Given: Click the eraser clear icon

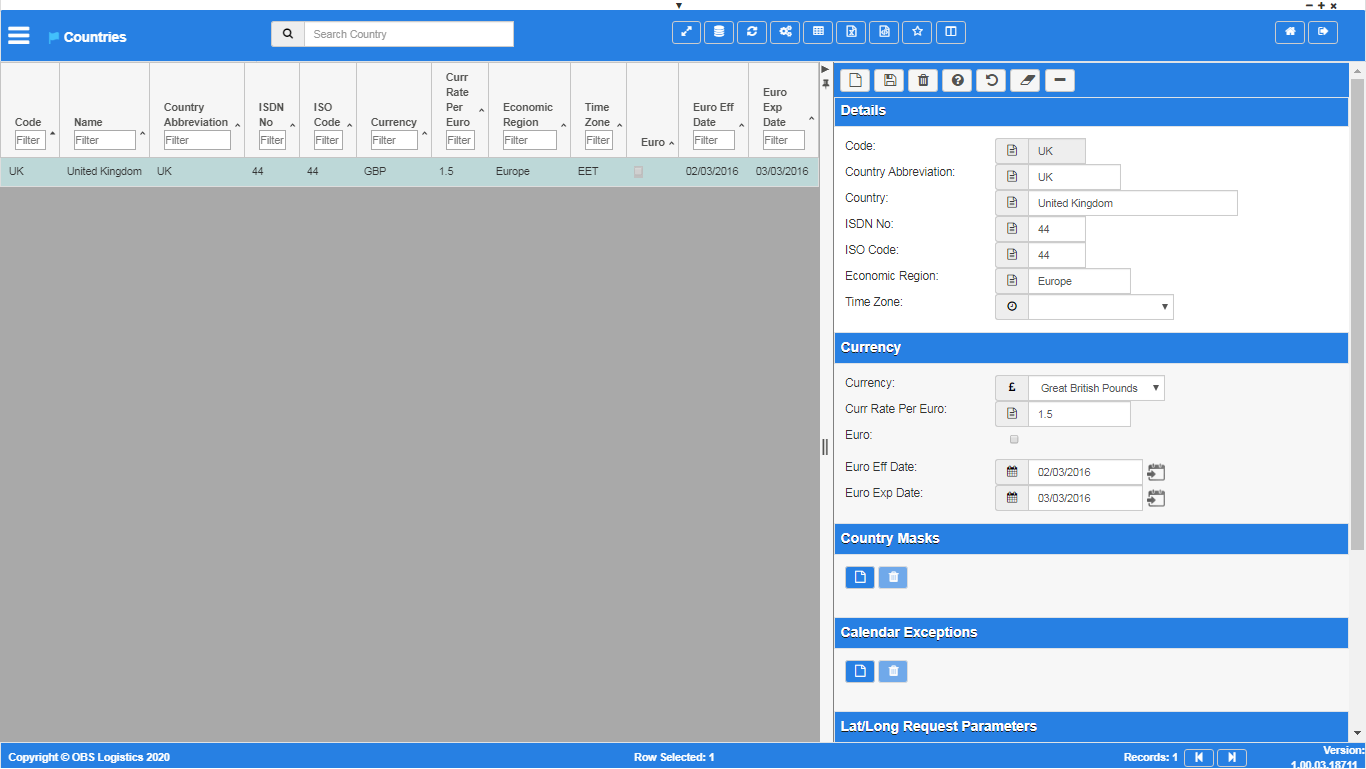Looking at the screenshot, I should point(1025,80).
